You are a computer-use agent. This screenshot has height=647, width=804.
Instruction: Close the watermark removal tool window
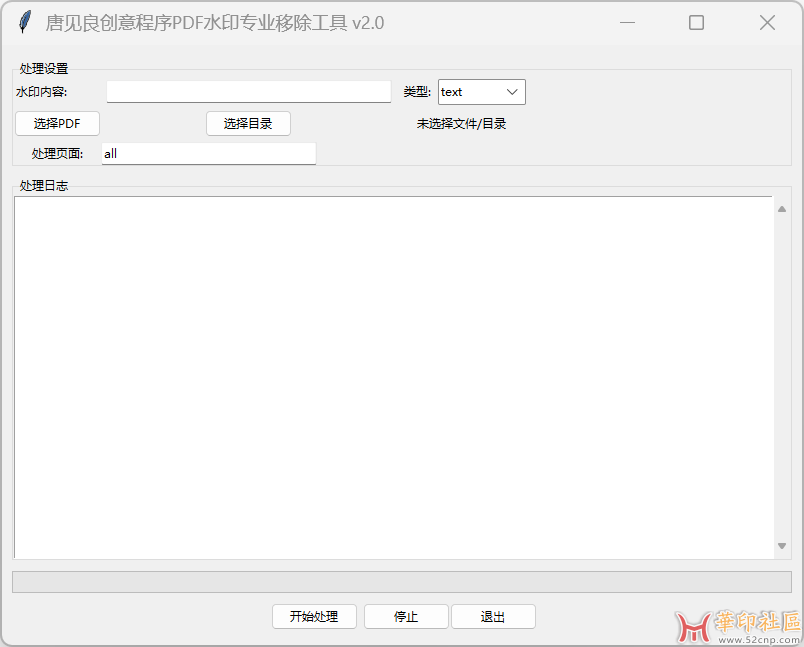tap(767, 23)
